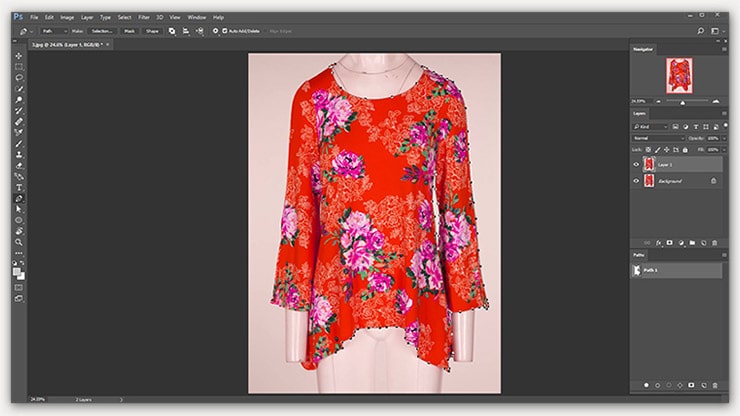Toggle lock image pixels brush icon
This screenshot has width=740, height=416.
pyautogui.click(x=657, y=150)
